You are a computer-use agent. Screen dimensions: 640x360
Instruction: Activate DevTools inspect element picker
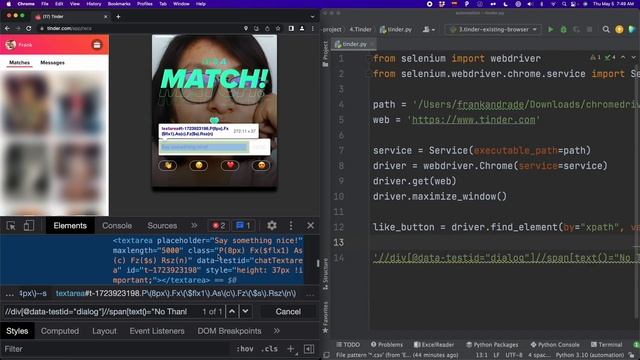point(11,226)
